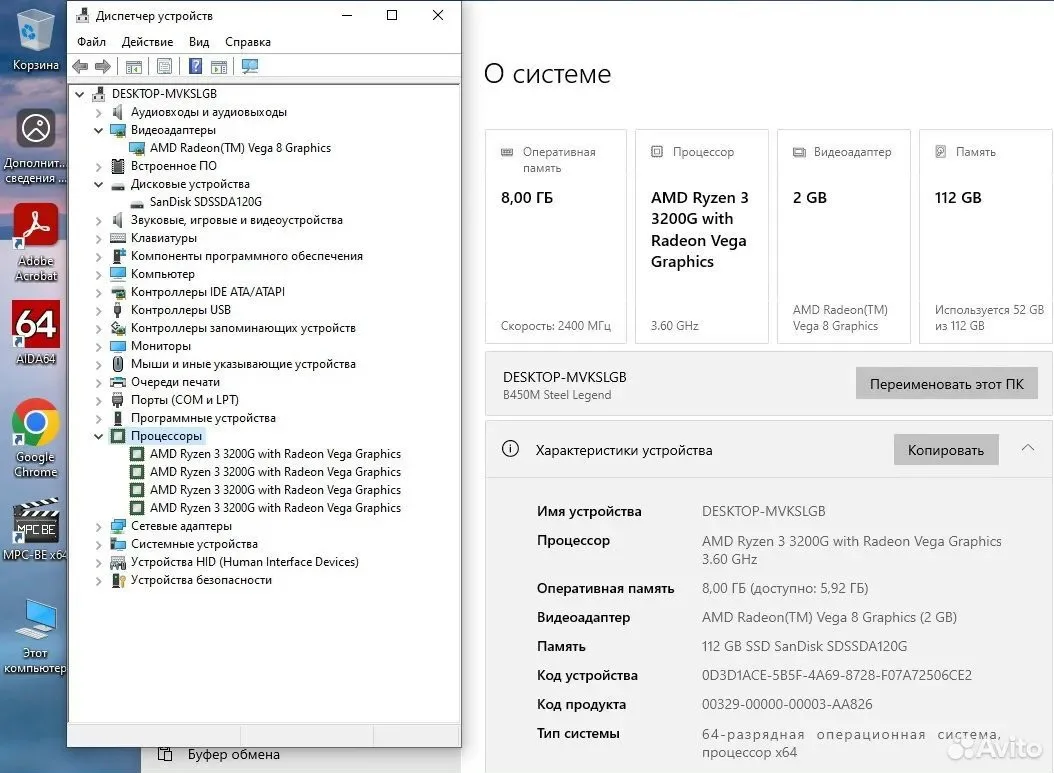
Task: Select 'Контроллеры IDE ATA/ATAPI' item
Action: point(208,292)
